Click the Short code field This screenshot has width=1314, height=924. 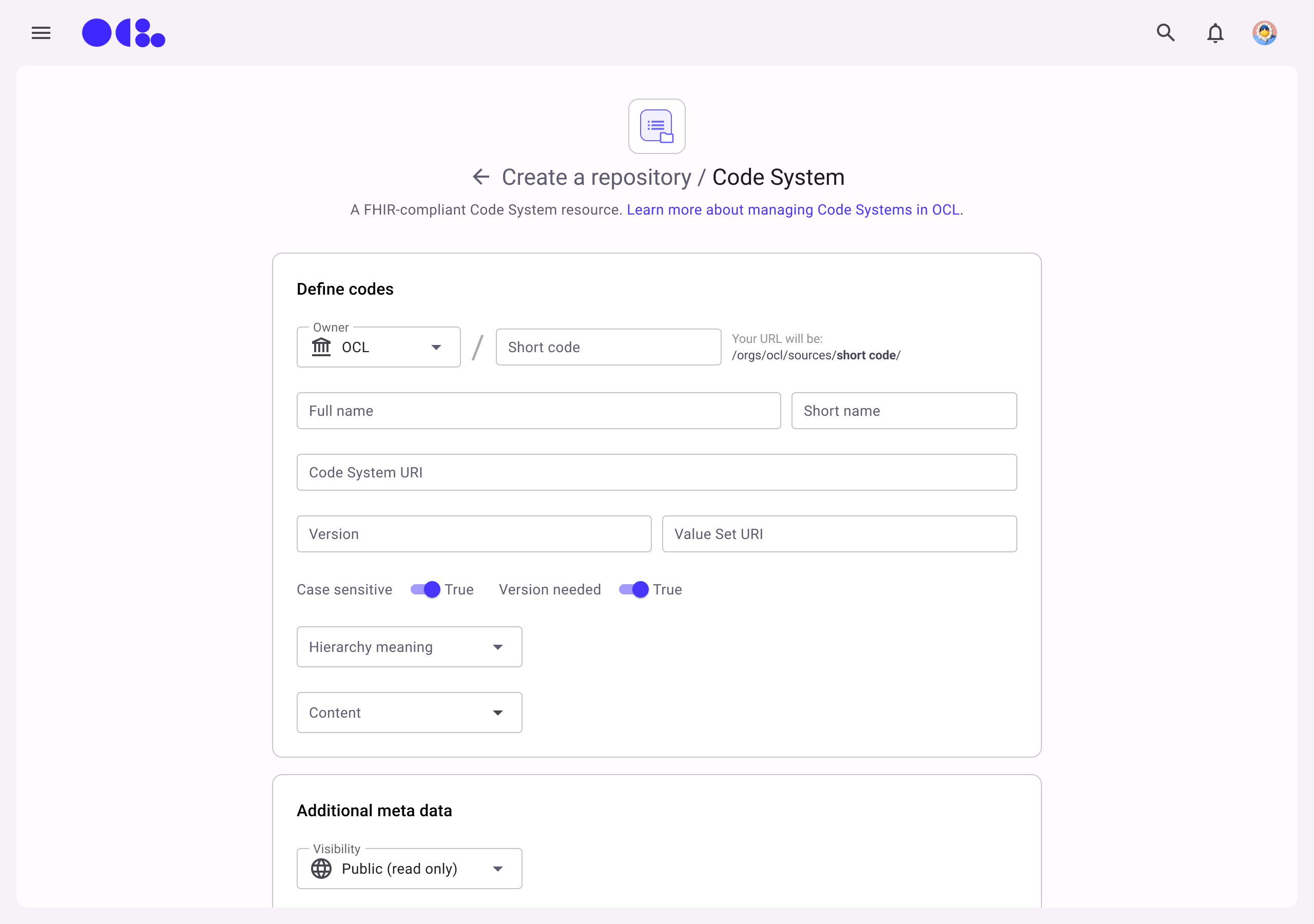coord(608,347)
